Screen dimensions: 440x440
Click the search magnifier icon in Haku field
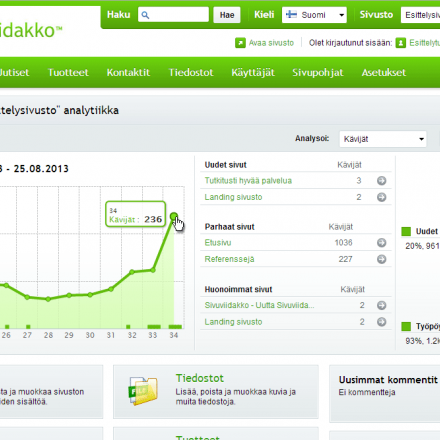tap(145, 15)
